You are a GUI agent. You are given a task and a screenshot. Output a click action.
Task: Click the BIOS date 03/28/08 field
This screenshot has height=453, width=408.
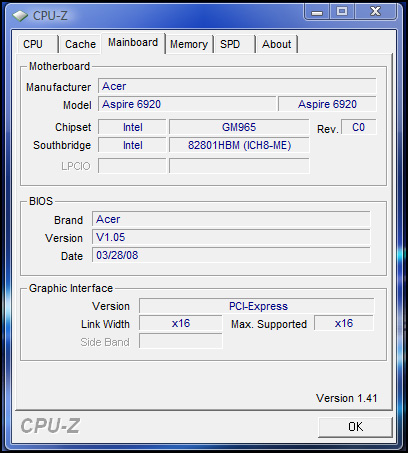[x=231, y=255]
